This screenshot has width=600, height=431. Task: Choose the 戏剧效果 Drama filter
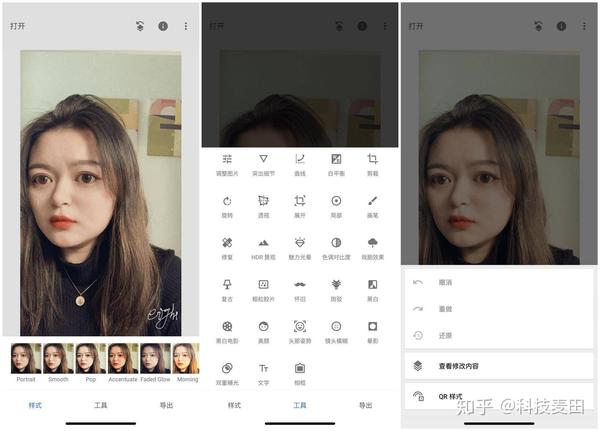click(372, 249)
